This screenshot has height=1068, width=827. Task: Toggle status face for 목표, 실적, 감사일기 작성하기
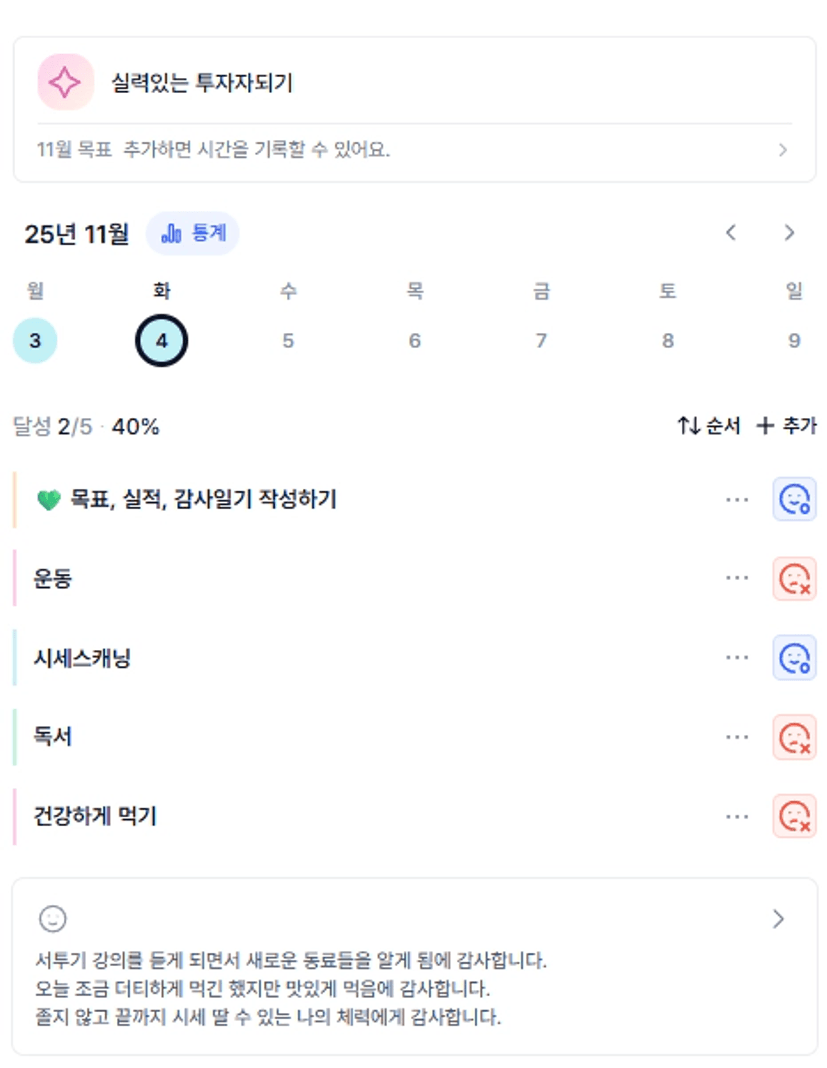point(794,499)
